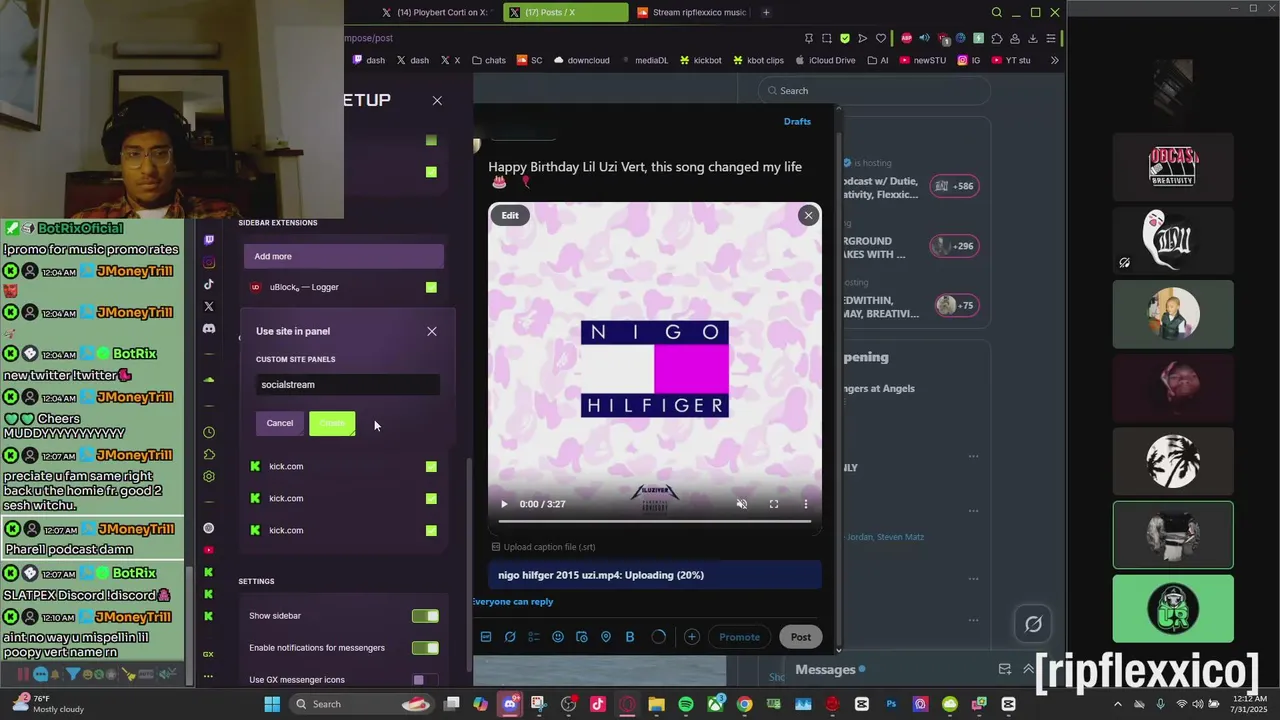The image size is (1280, 720).
Task: Open the X panel in the sidebar
Action: tap(209, 306)
